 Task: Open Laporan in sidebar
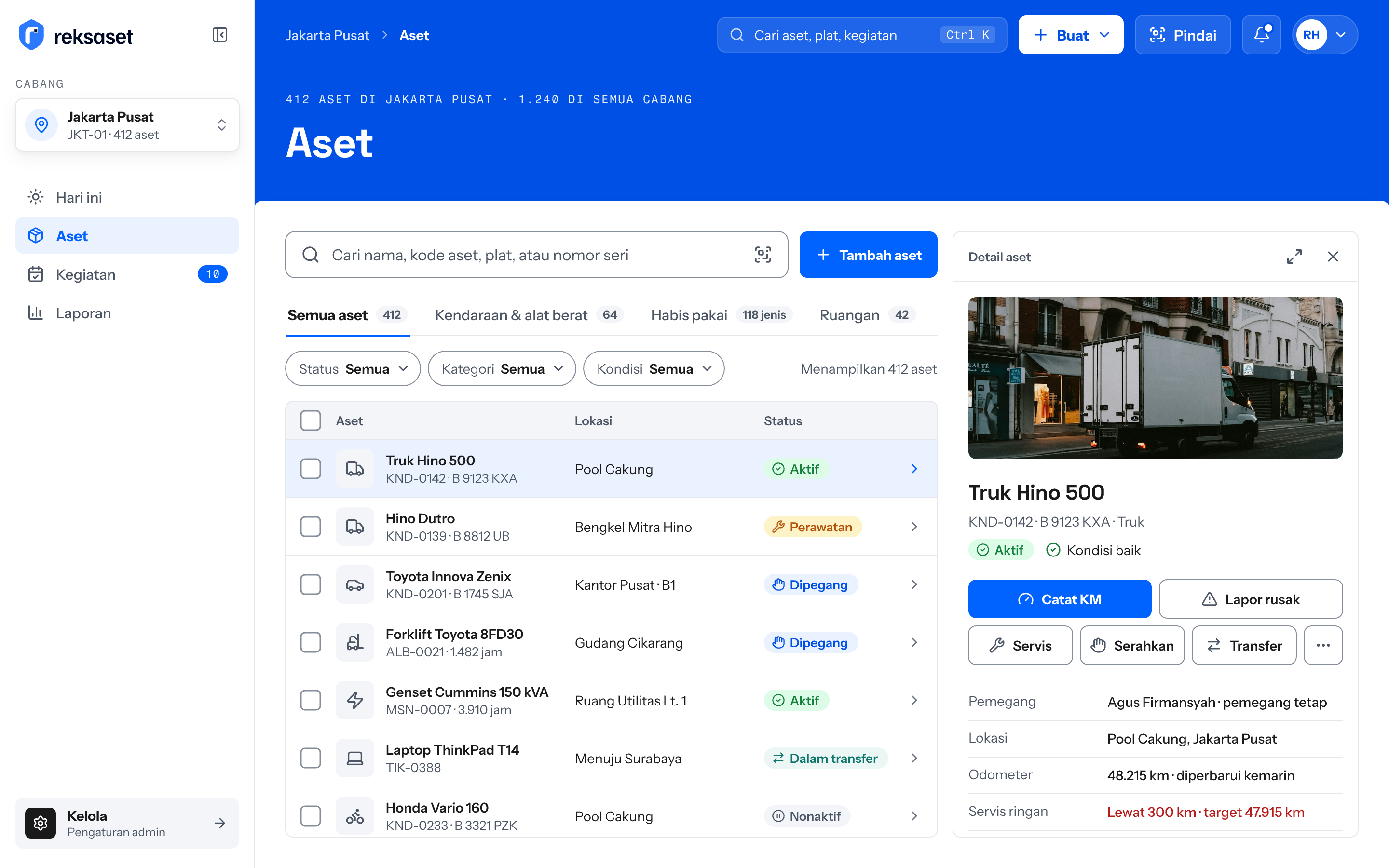point(127,313)
